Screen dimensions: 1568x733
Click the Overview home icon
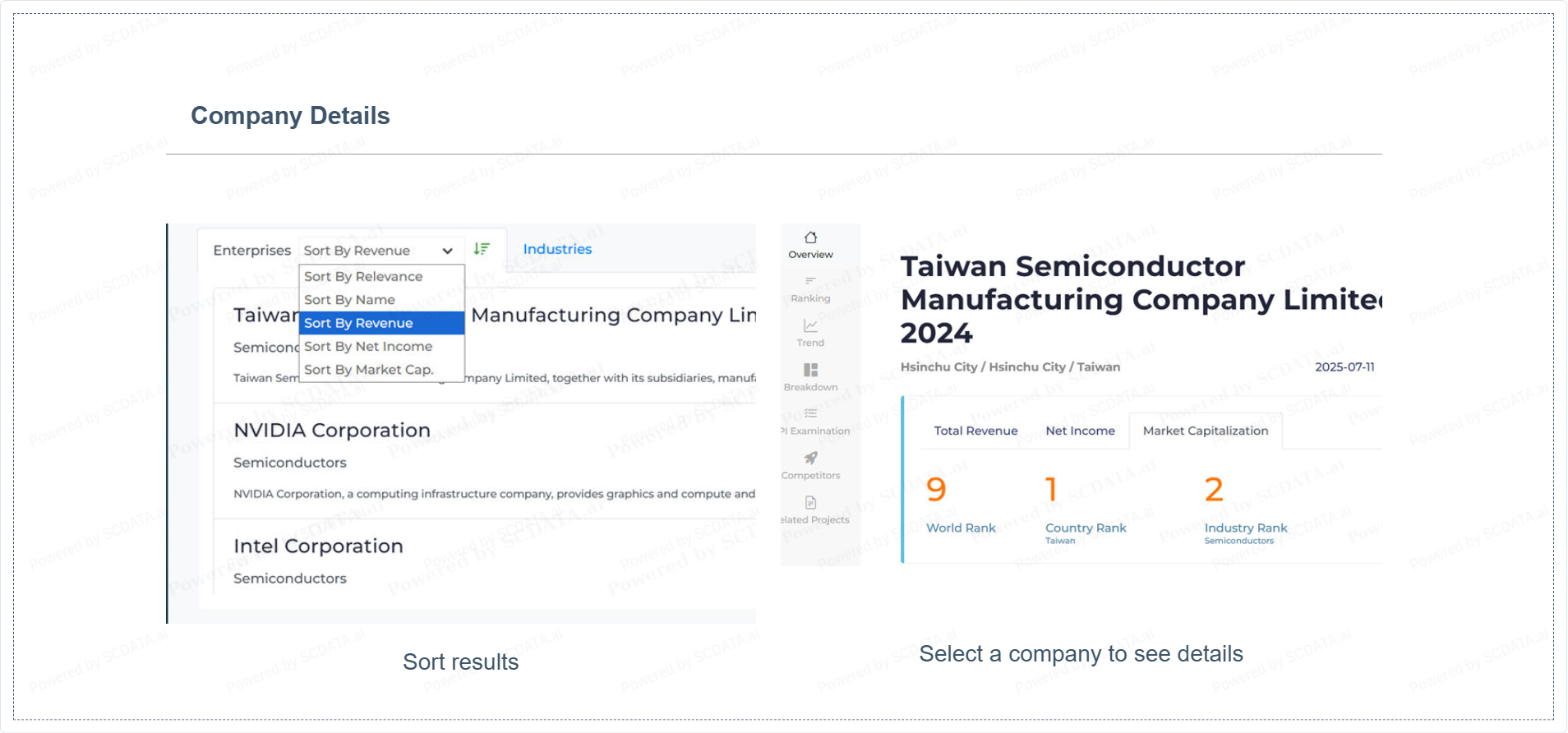coord(810,238)
